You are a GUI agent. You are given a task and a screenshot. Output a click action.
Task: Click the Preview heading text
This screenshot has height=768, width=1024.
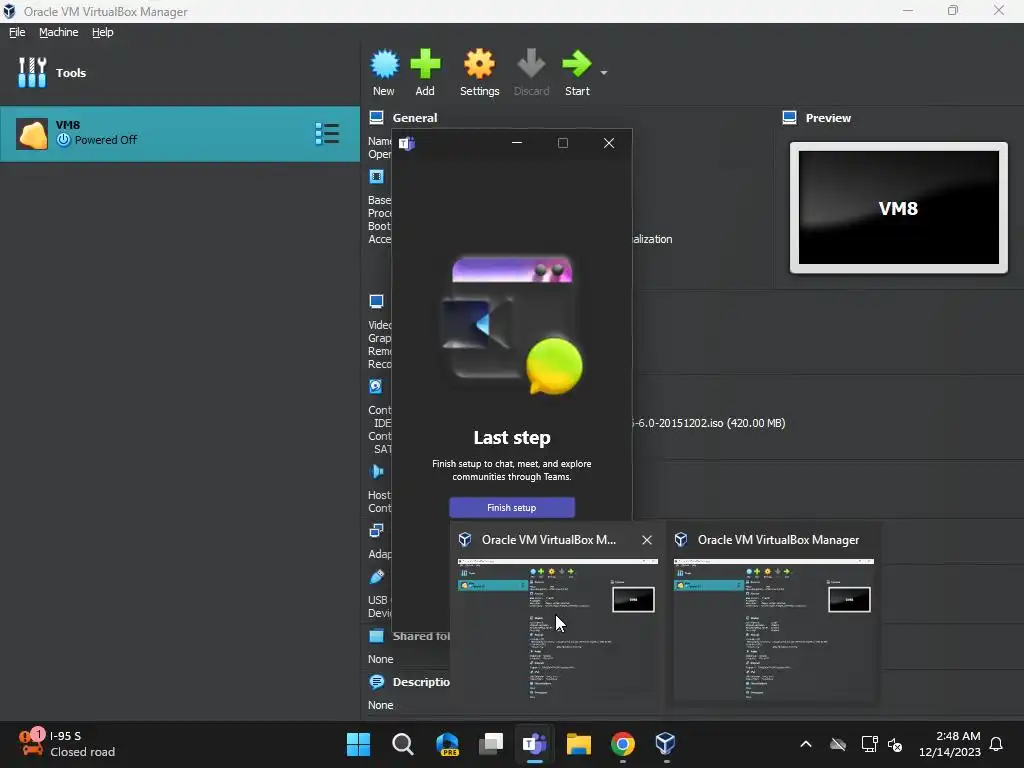828,118
